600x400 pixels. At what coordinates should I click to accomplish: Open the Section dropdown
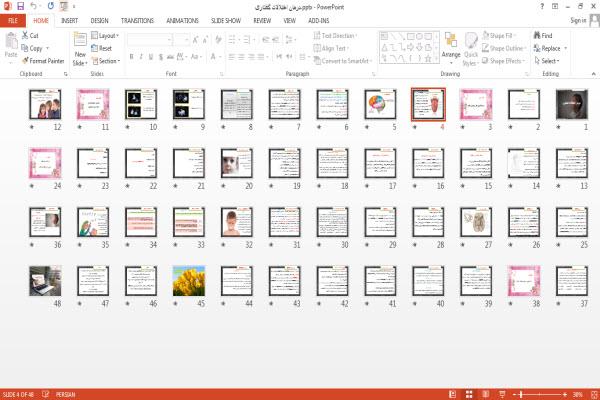[x=106, y=61]
